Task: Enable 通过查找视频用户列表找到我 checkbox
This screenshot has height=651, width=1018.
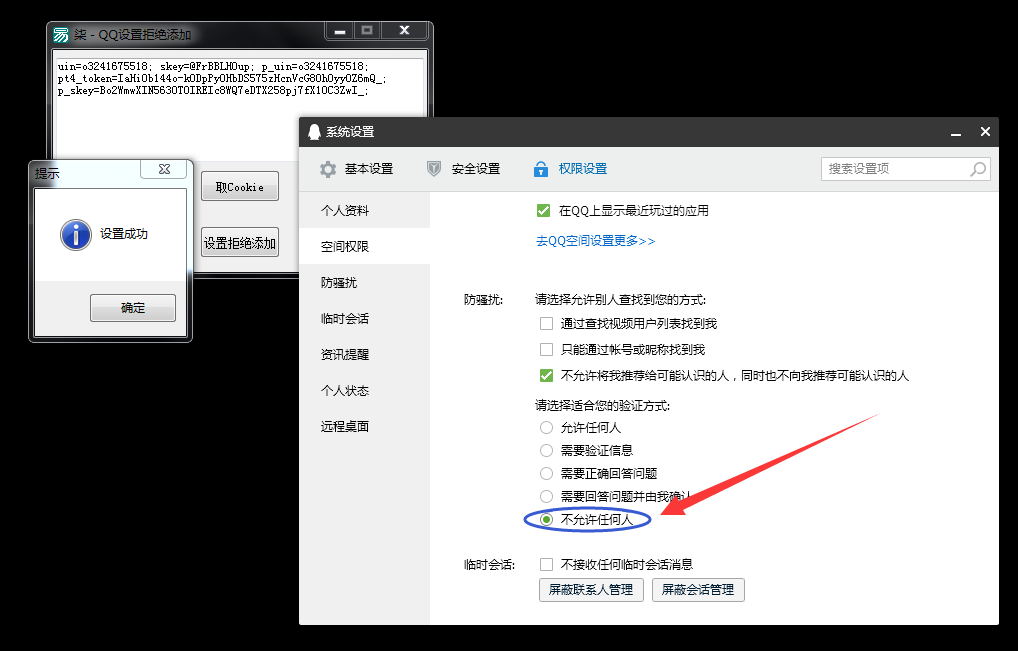Action: pyautogui.click(x=547, y=323)
